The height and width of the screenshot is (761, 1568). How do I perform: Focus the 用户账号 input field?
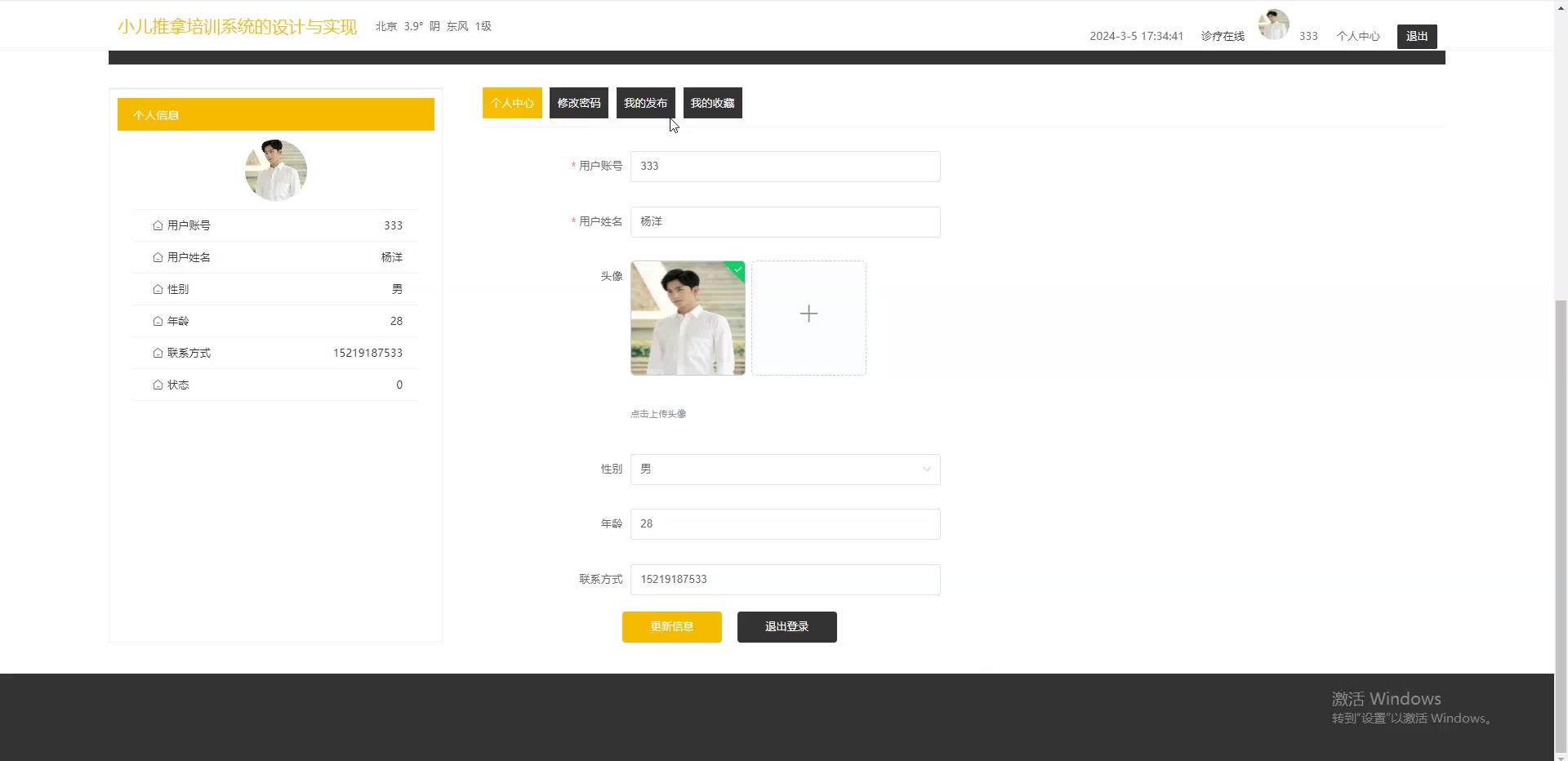coord(785,167)
